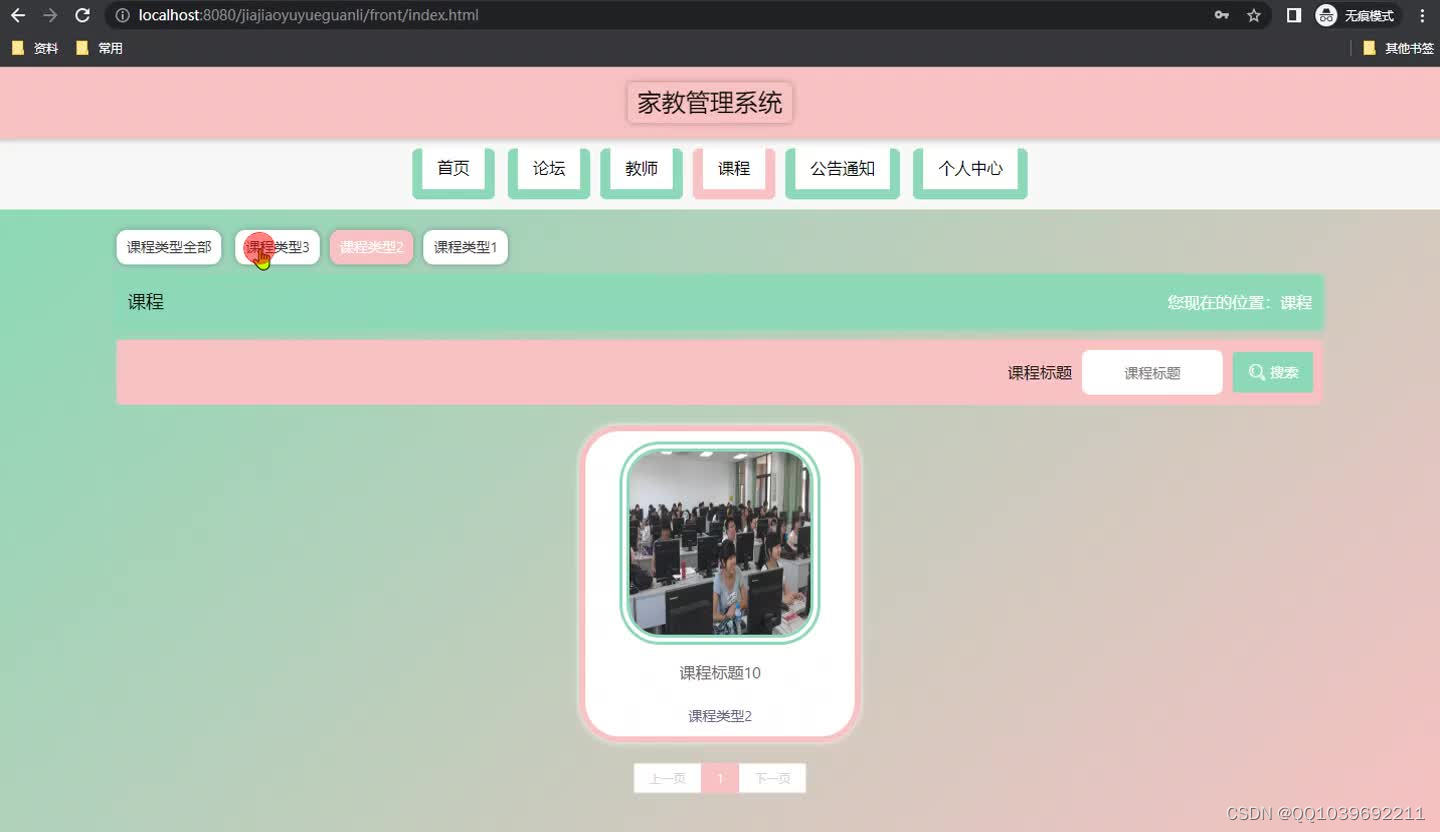
Task: Open the 资料 bookmarks folder
Action: point(35,47)
